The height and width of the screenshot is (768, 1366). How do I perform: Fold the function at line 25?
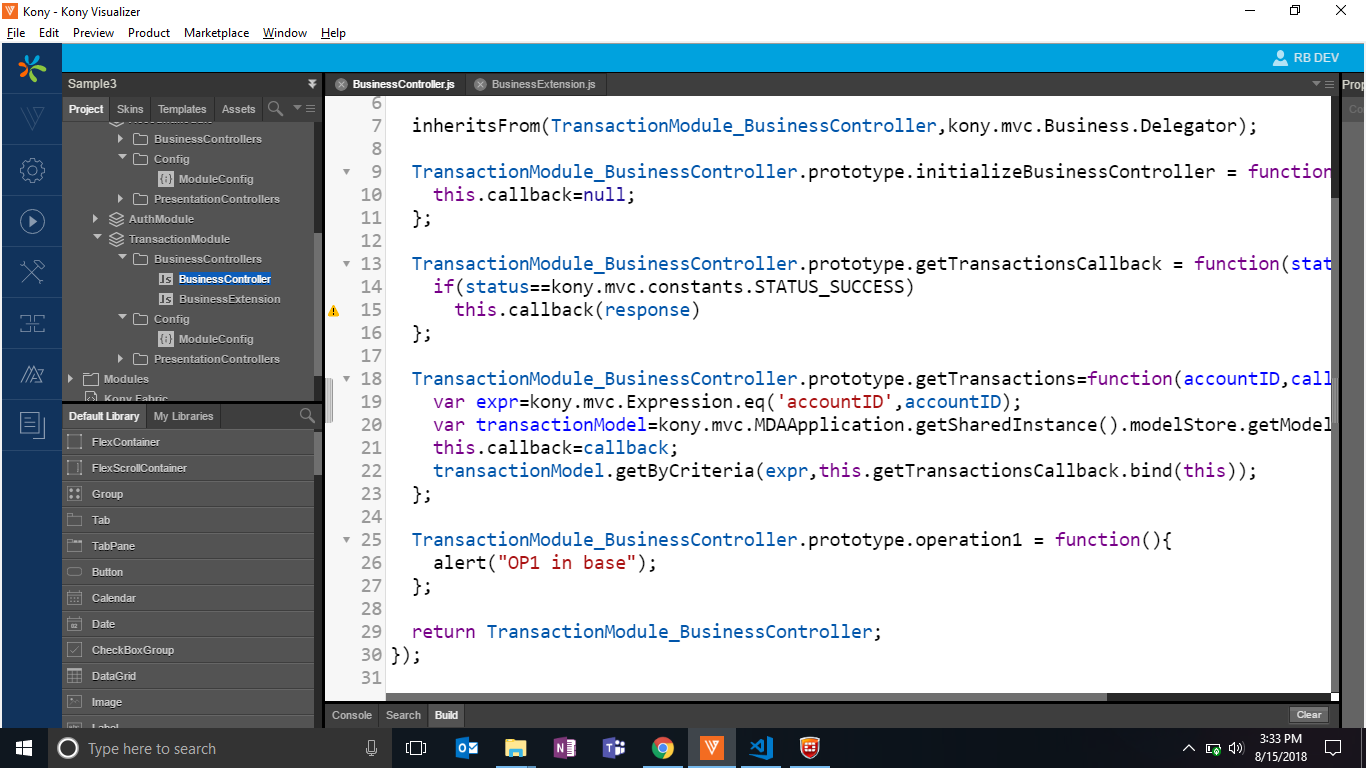click(347, 540)
